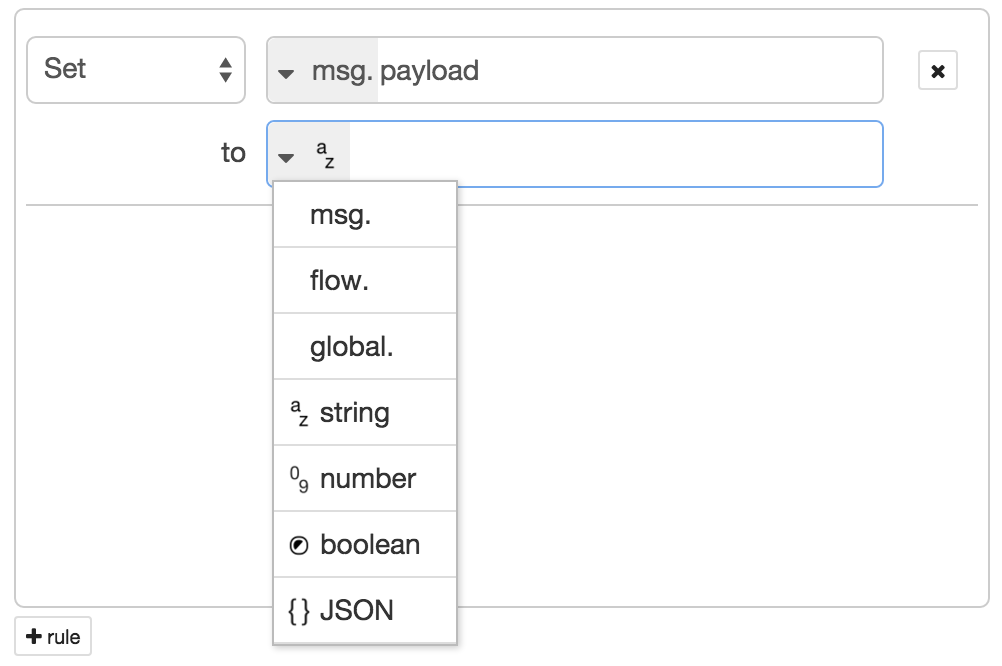Open the Set action dropdown
1002x666 pixels.
click(x=135, y=70)
